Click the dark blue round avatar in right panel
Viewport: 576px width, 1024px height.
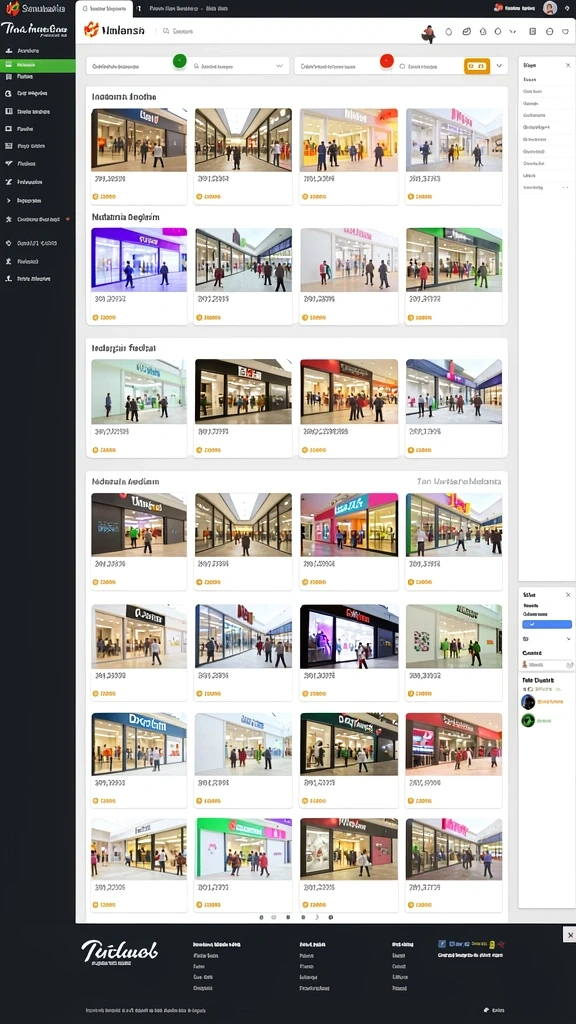click(528, 702)
